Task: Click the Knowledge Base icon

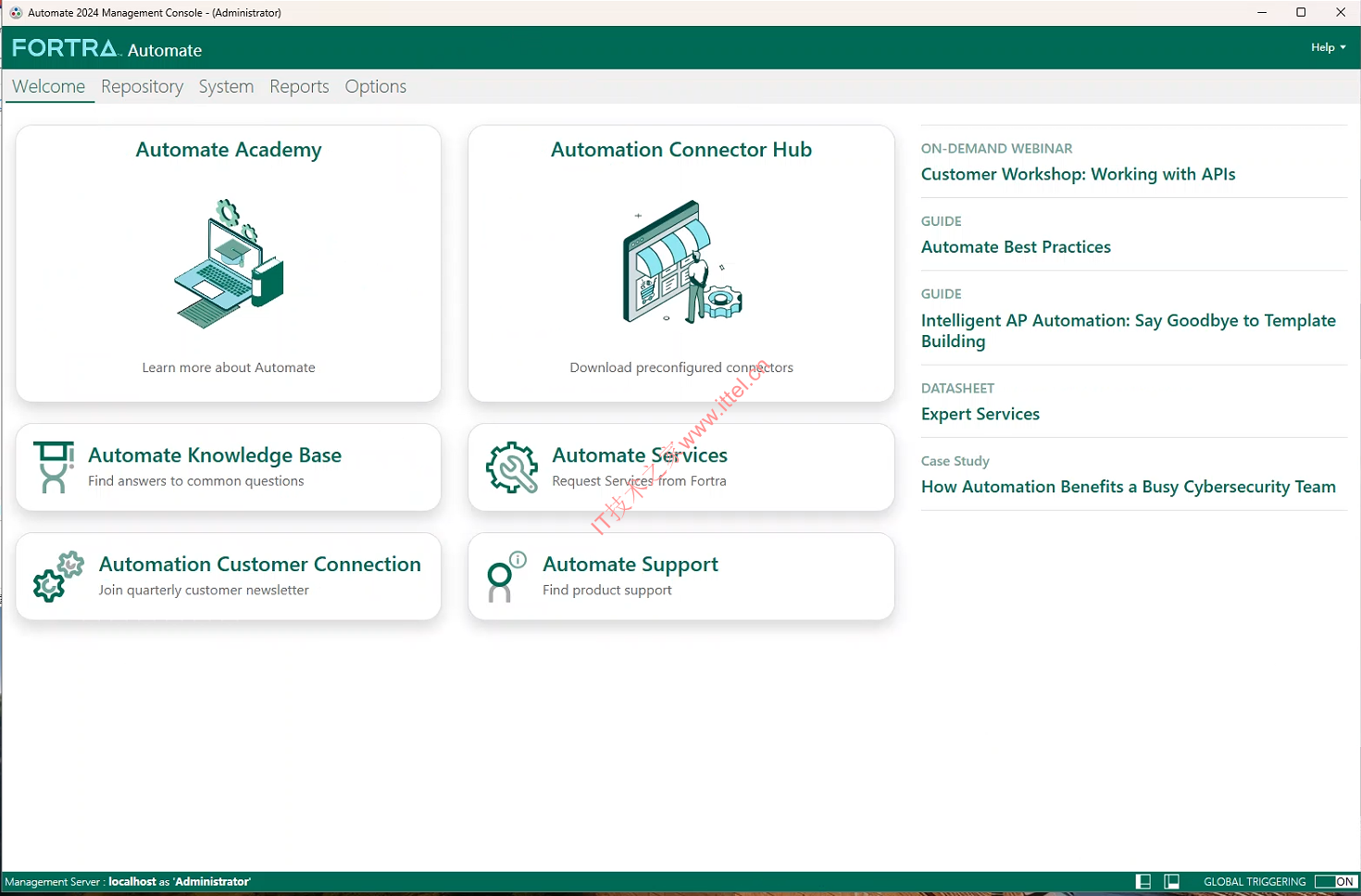Action: click(x=54, y=467)
